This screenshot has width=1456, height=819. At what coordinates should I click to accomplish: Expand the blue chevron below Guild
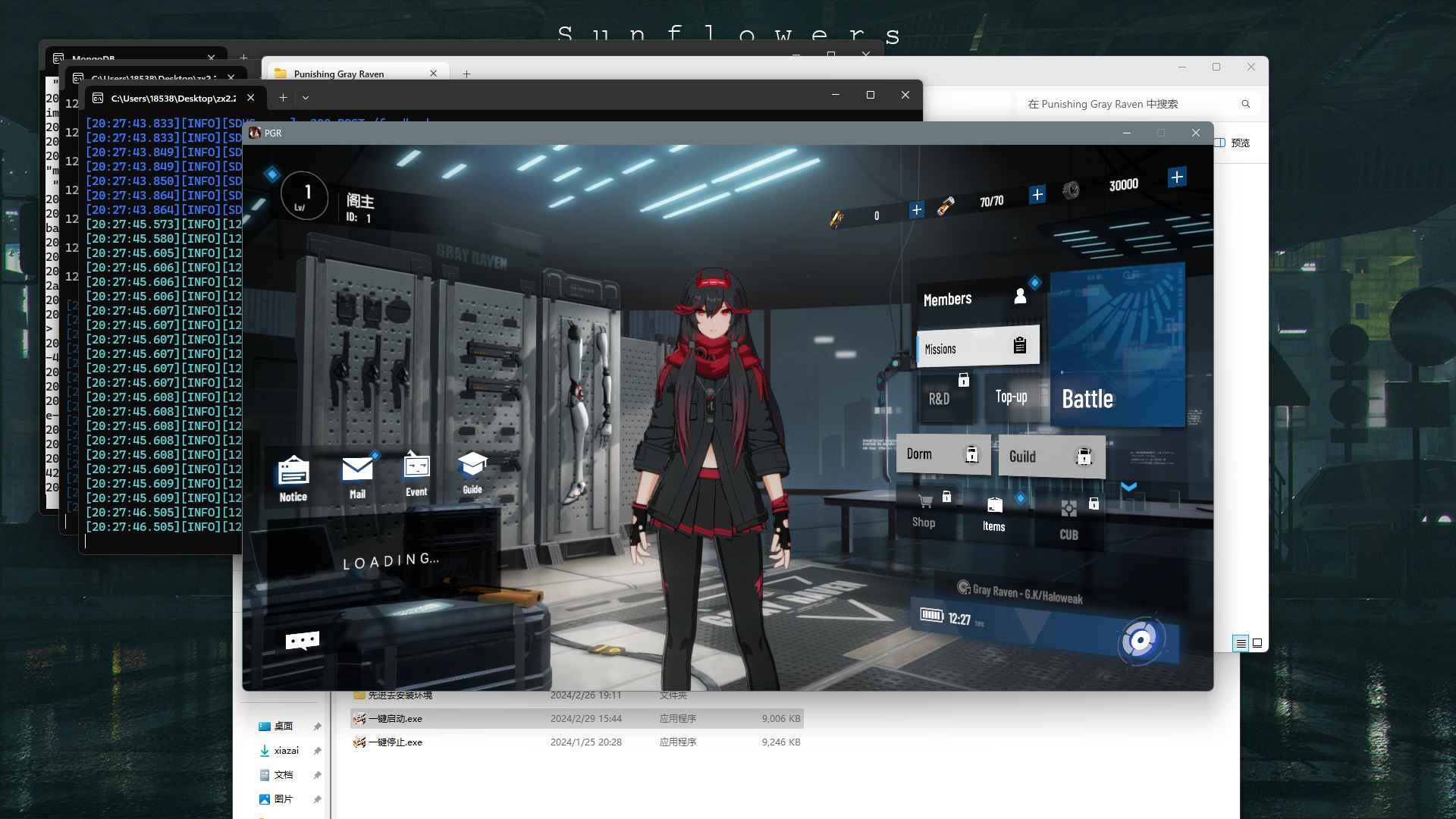coord(1128,487)
